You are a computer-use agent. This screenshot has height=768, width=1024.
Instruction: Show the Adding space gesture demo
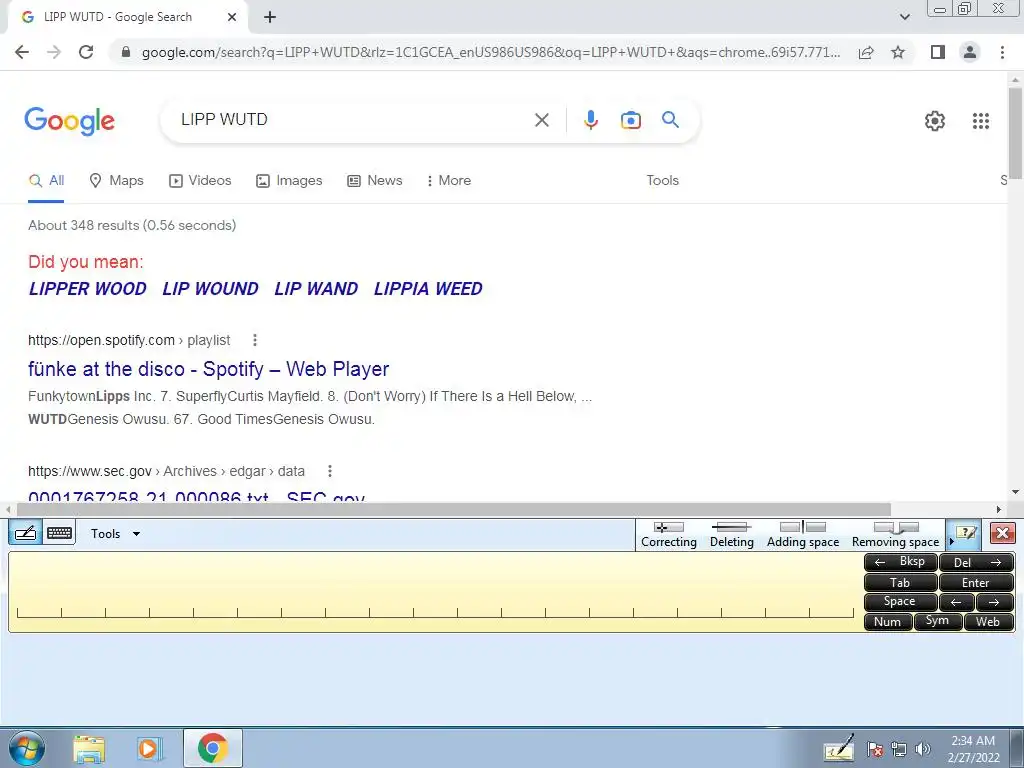point(803,535)
